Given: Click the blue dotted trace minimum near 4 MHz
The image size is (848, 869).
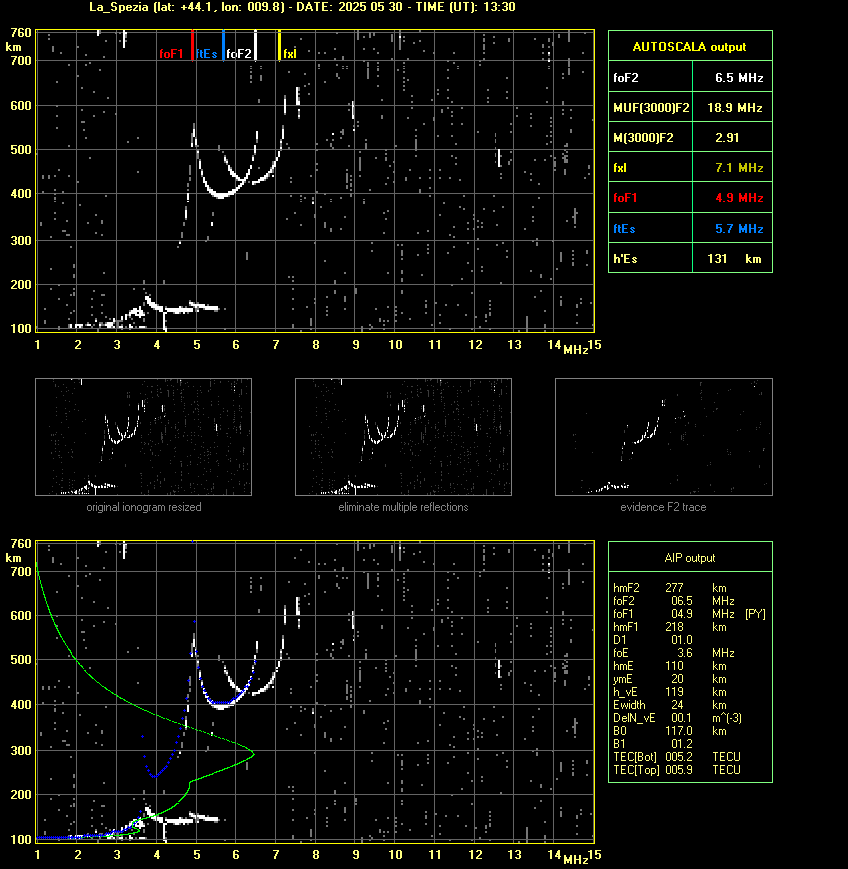Looking at the screenshot, I should 156,775.
